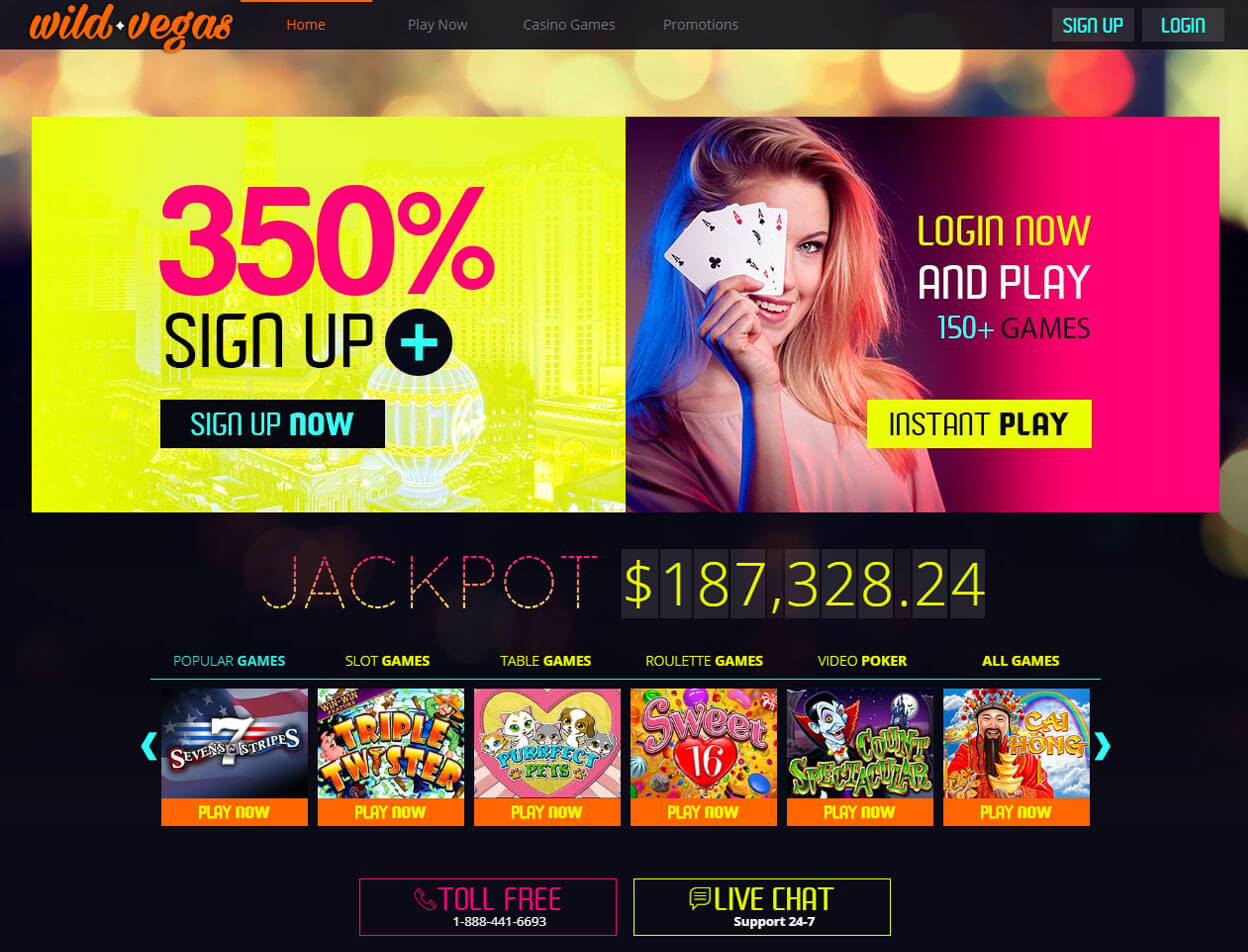Open the Promotions menu item

pos(701,25)
